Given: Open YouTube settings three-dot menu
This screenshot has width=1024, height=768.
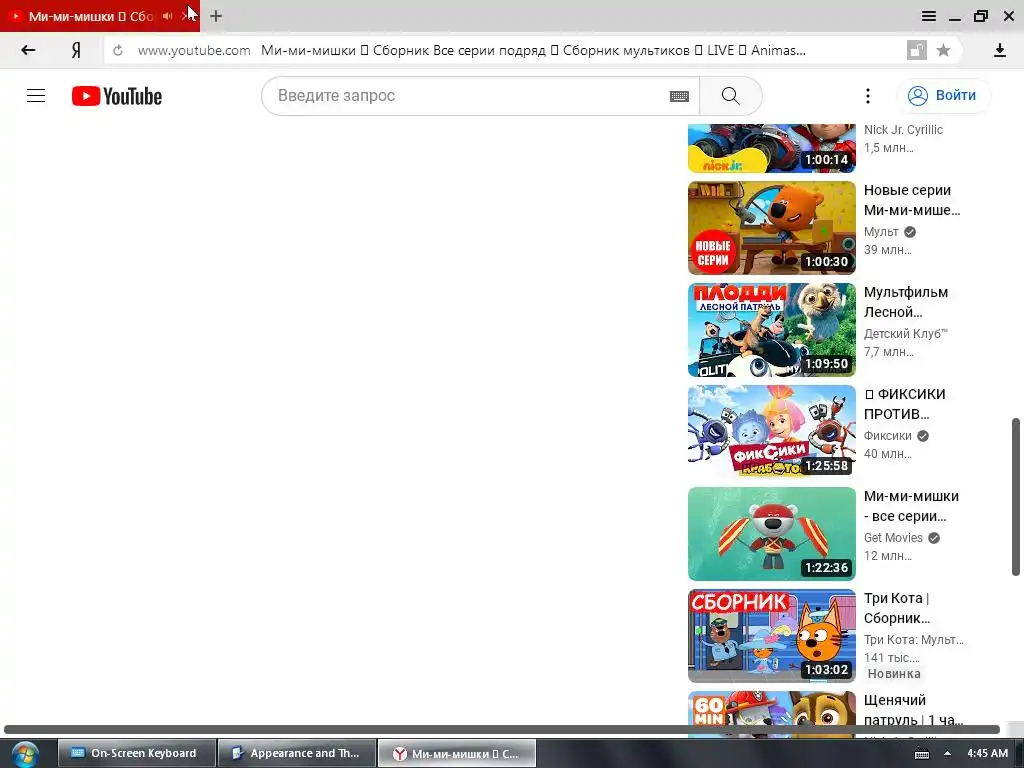Looking at the screenshot, I should (x=868, y=96).
